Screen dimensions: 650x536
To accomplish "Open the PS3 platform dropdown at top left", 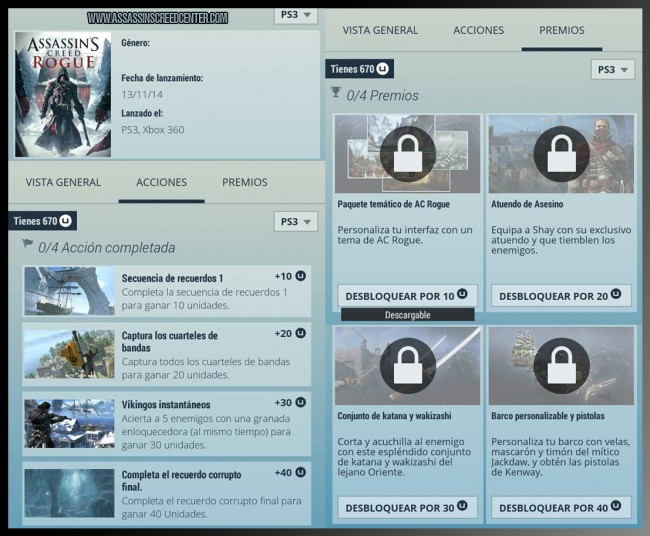I will 295,15.
